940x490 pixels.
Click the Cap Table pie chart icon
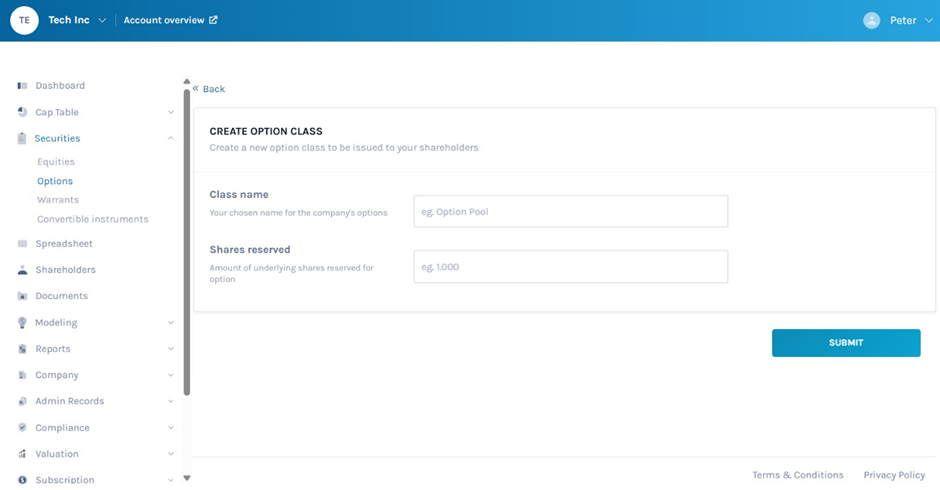pyautogui.click(x=22, y=112)
